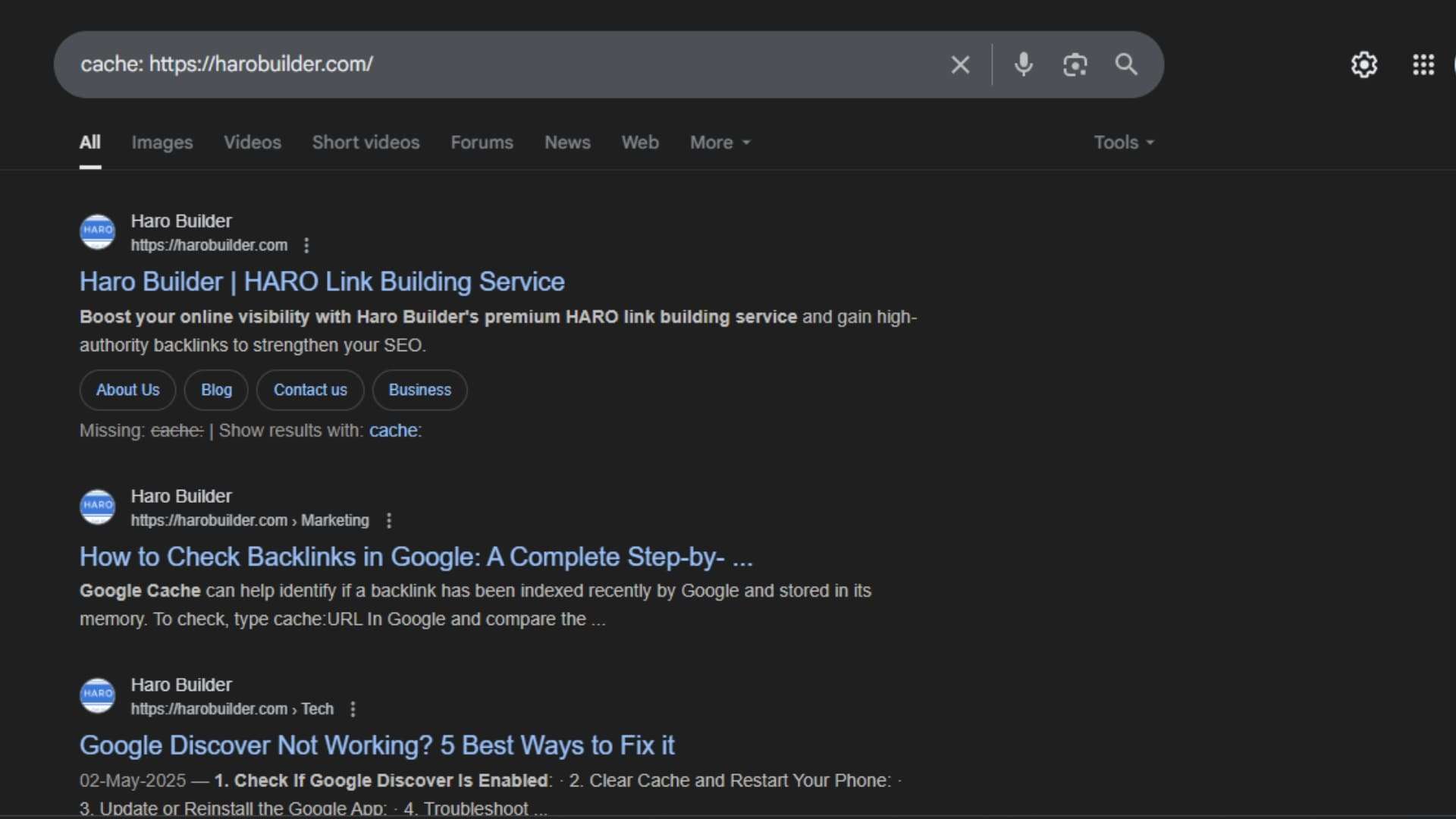
Task: Open the Haro Builder favicon of the Marketing result
Action: (98, 507)
